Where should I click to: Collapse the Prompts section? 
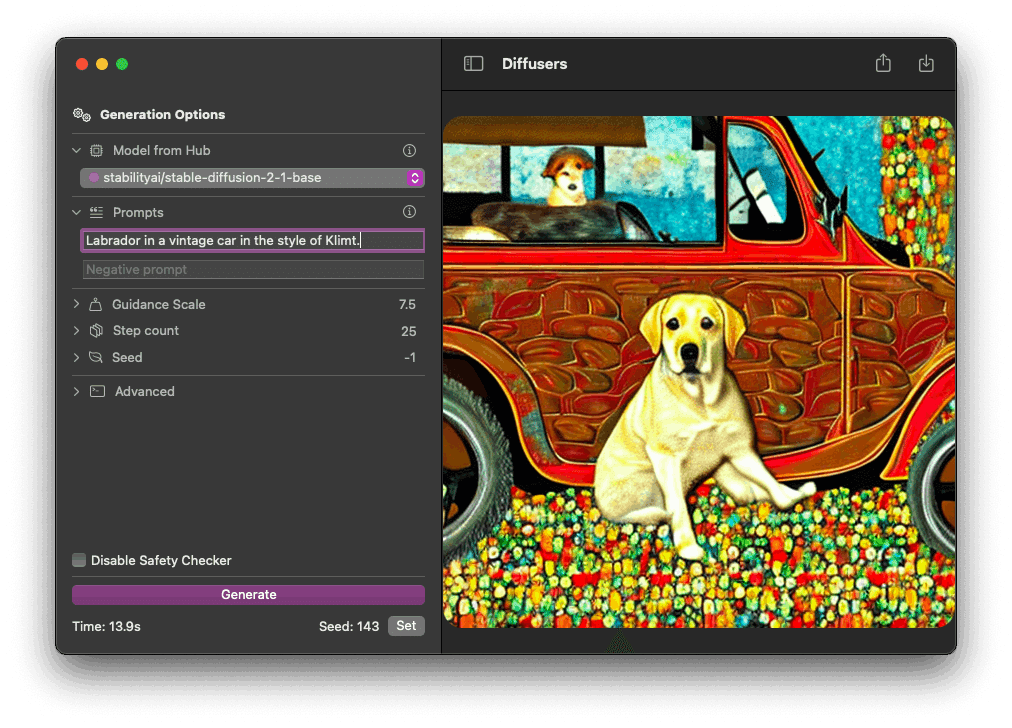tap(77, 213)
